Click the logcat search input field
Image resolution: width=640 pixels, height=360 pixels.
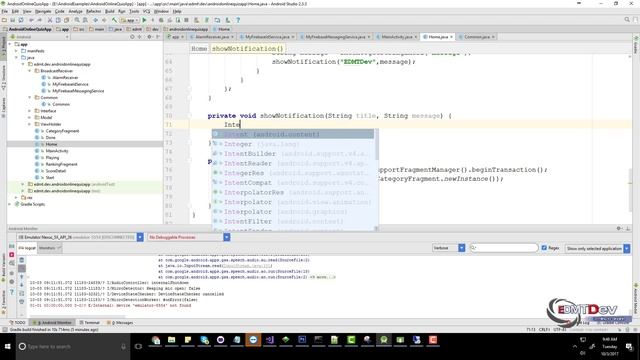[504, 248]
